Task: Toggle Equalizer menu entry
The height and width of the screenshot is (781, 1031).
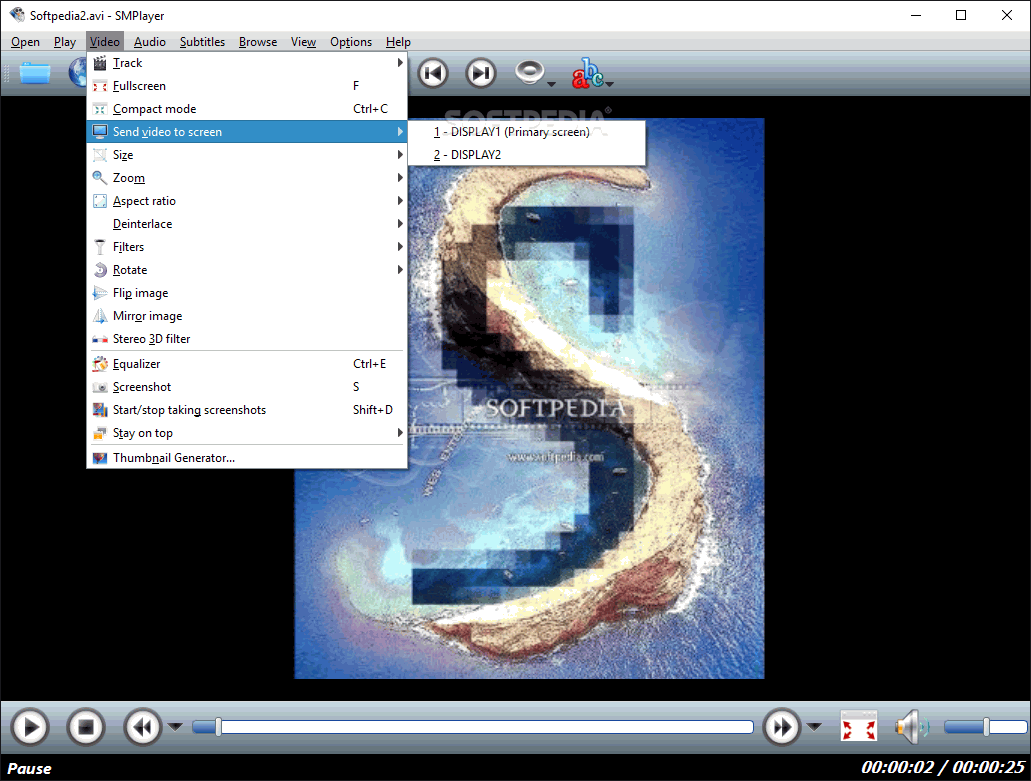Action: 247,364
